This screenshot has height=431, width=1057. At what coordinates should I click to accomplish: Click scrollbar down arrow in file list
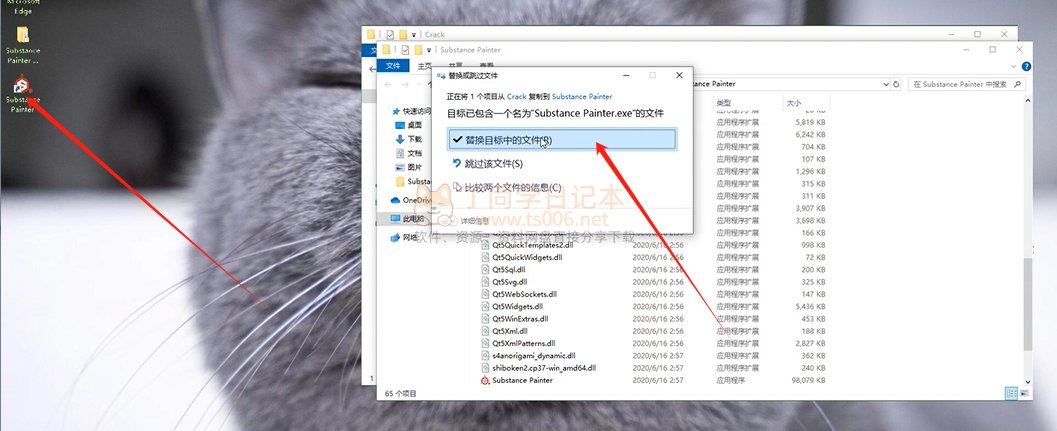pos(1027,382)
